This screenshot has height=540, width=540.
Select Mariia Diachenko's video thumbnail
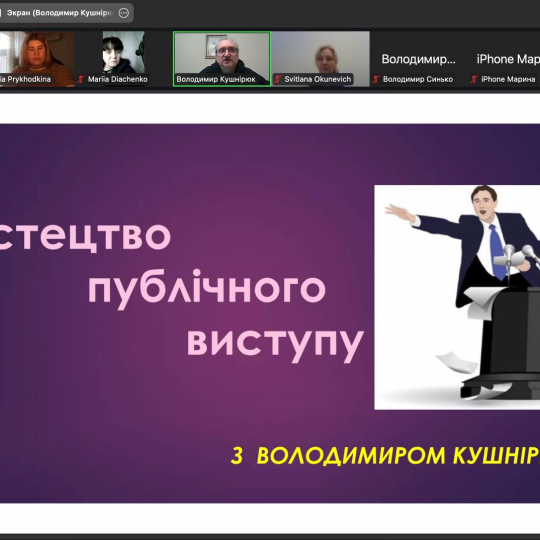123,59
